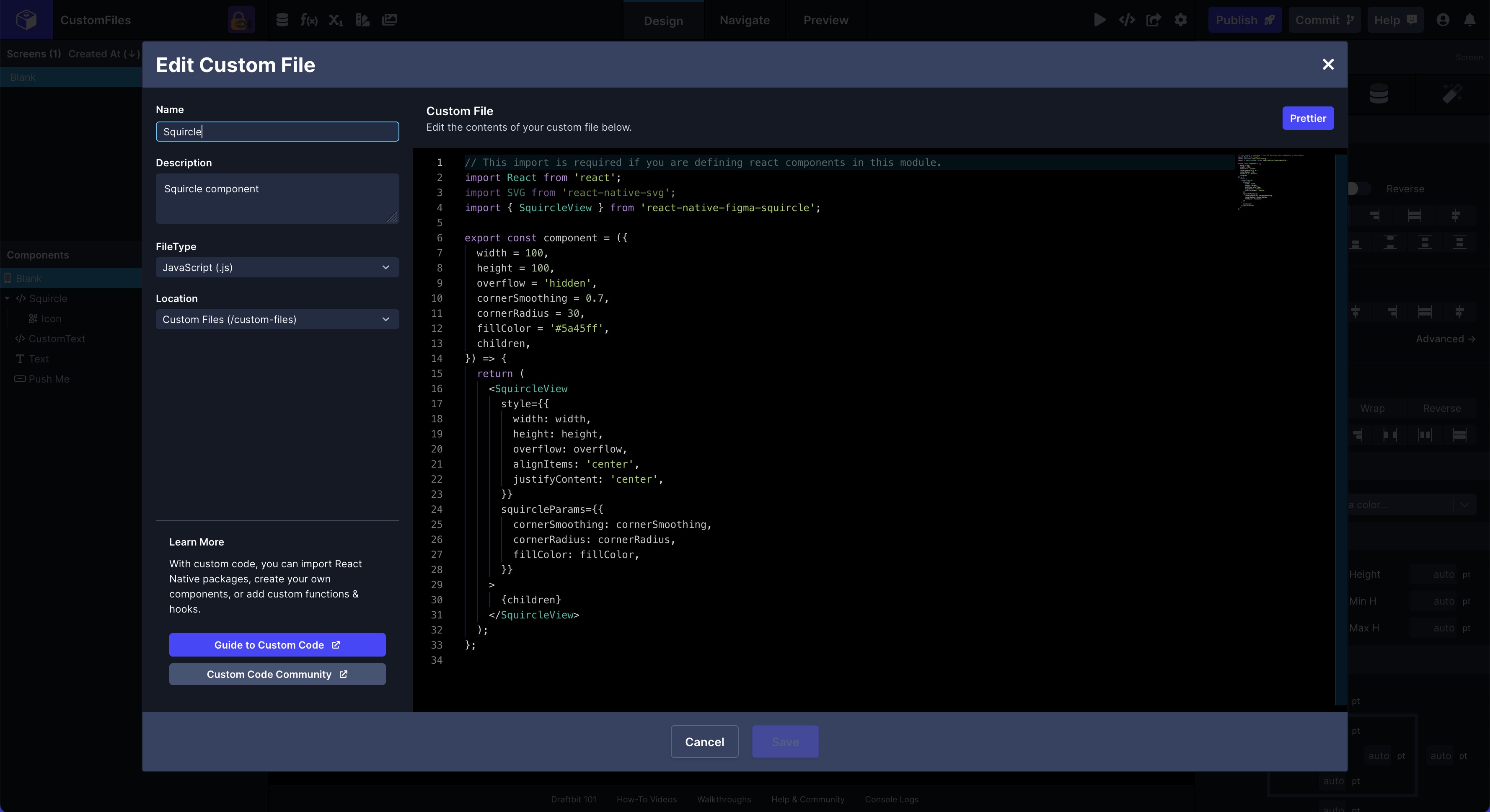Open the Location Custom Files dropdown

point(277,319)
